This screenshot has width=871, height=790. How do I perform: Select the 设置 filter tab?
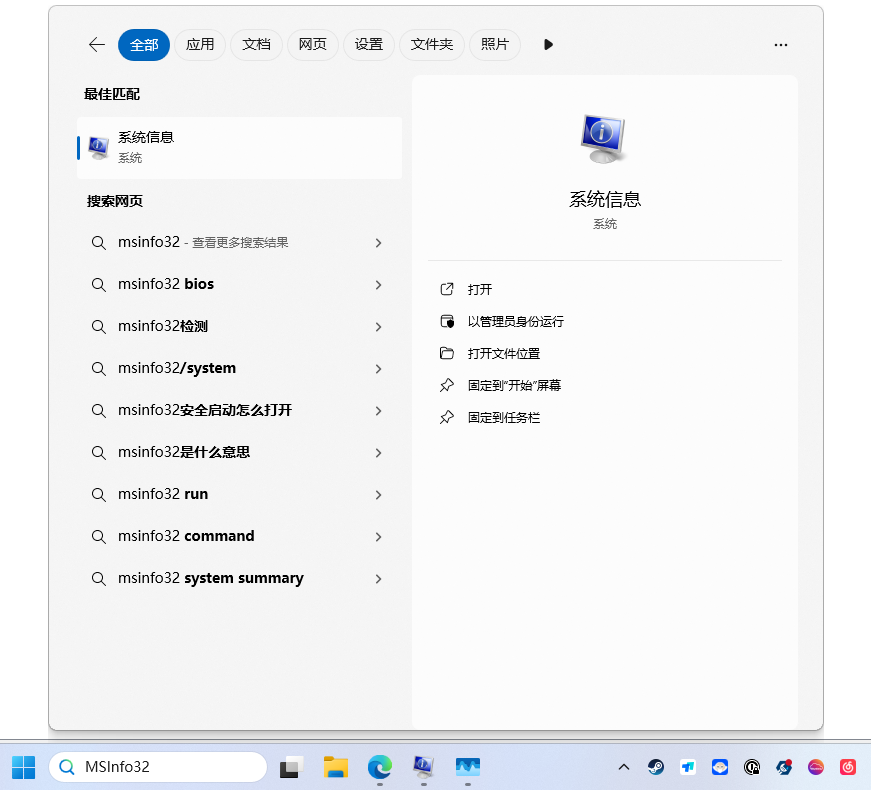[x=369, y=45]
